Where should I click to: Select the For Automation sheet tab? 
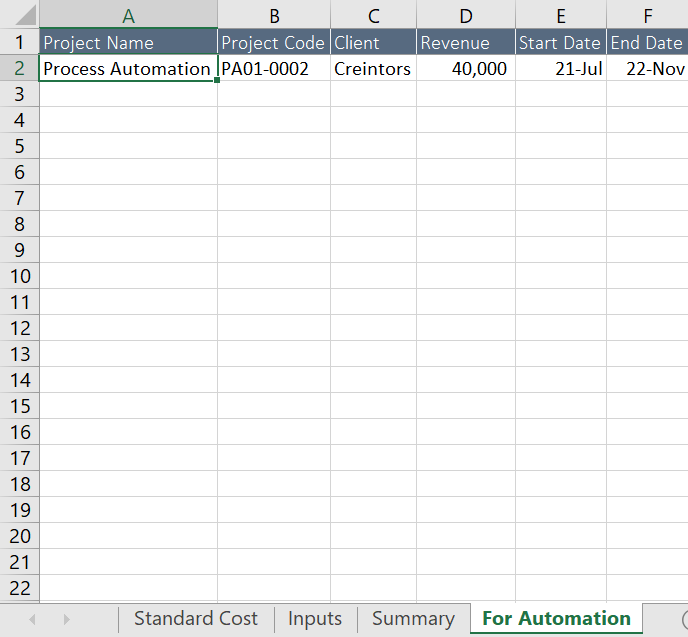pyautogui.click(x=556, y=619)
